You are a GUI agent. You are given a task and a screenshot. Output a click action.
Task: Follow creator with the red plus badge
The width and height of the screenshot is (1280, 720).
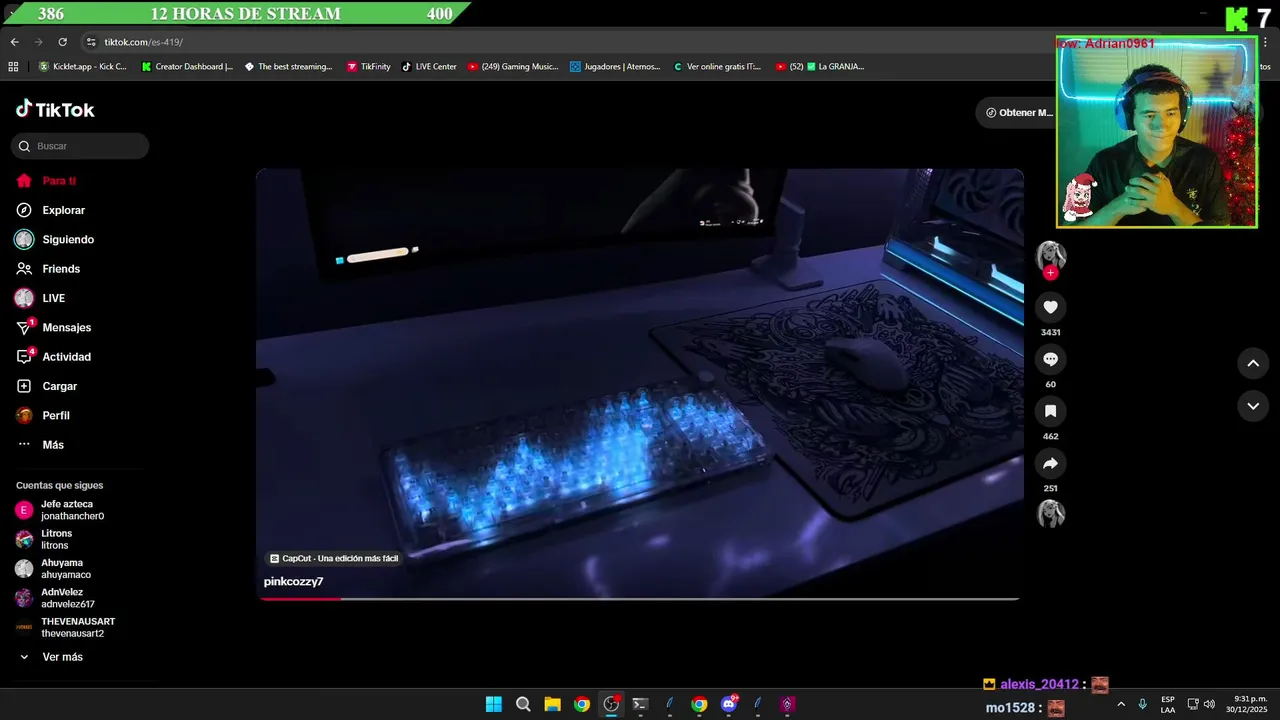pos(1050,273)
